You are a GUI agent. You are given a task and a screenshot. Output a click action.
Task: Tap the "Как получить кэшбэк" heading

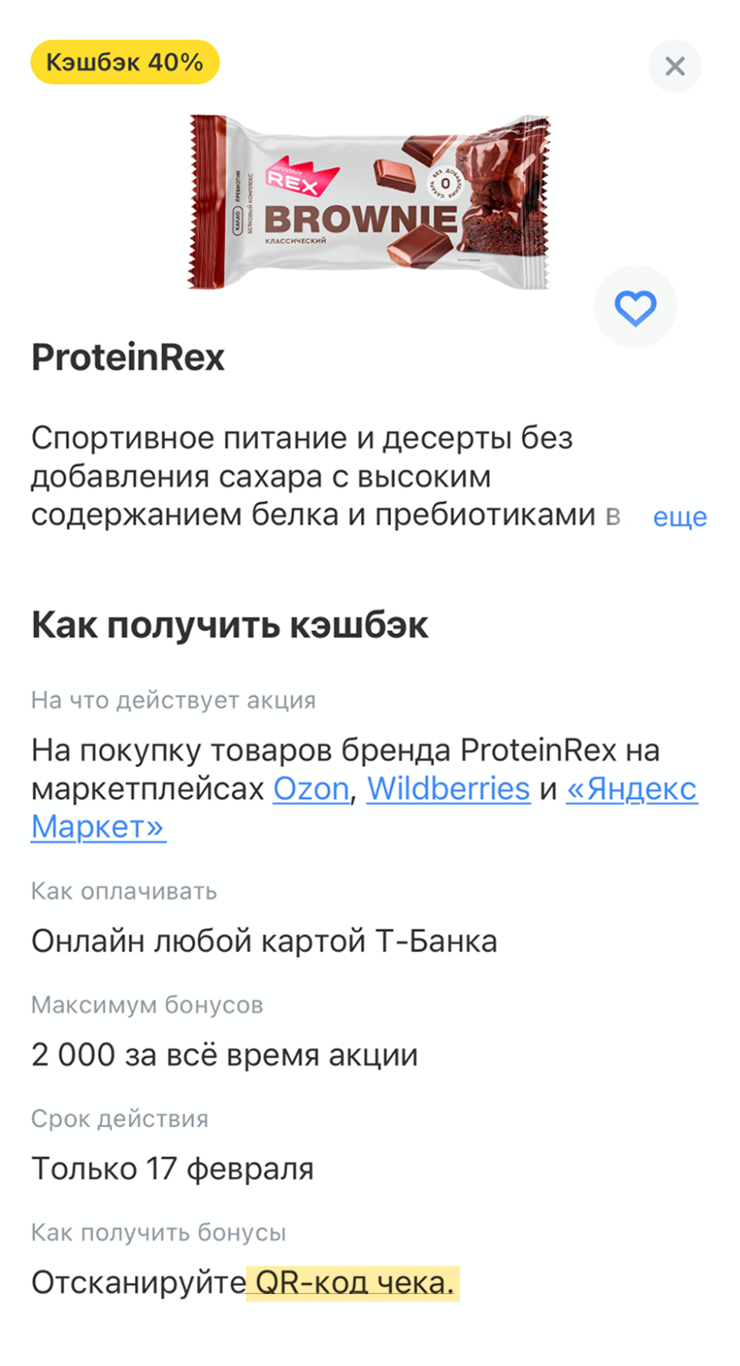230,625
